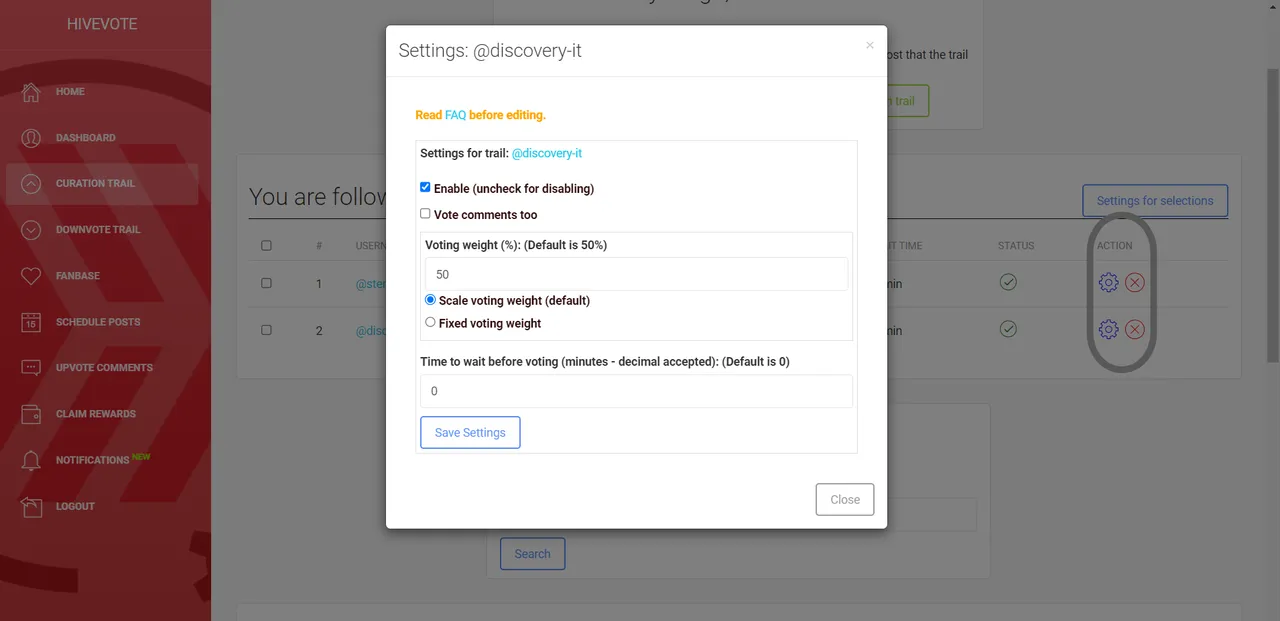Click the Close button in dialog
The width and height of the screenshot is (1280, 621).
point(845,500)
